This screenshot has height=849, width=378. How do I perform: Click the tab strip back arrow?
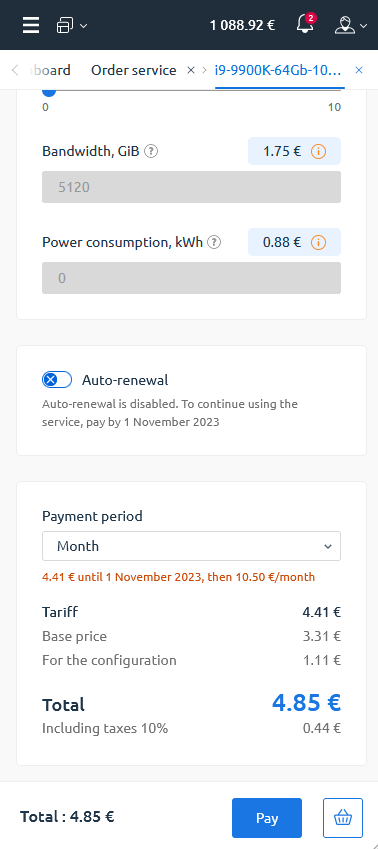(15, 70)
